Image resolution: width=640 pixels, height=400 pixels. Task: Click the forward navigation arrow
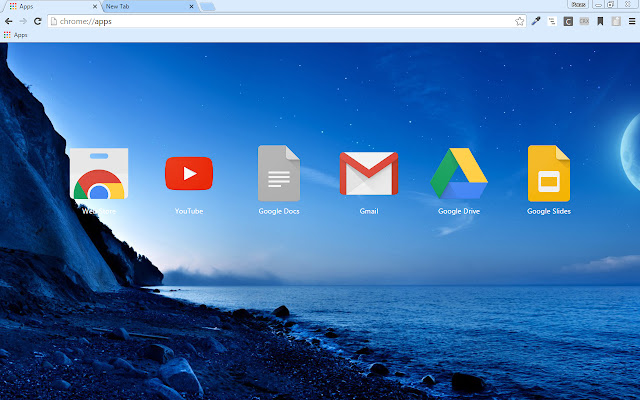click(x=23, y=21)
